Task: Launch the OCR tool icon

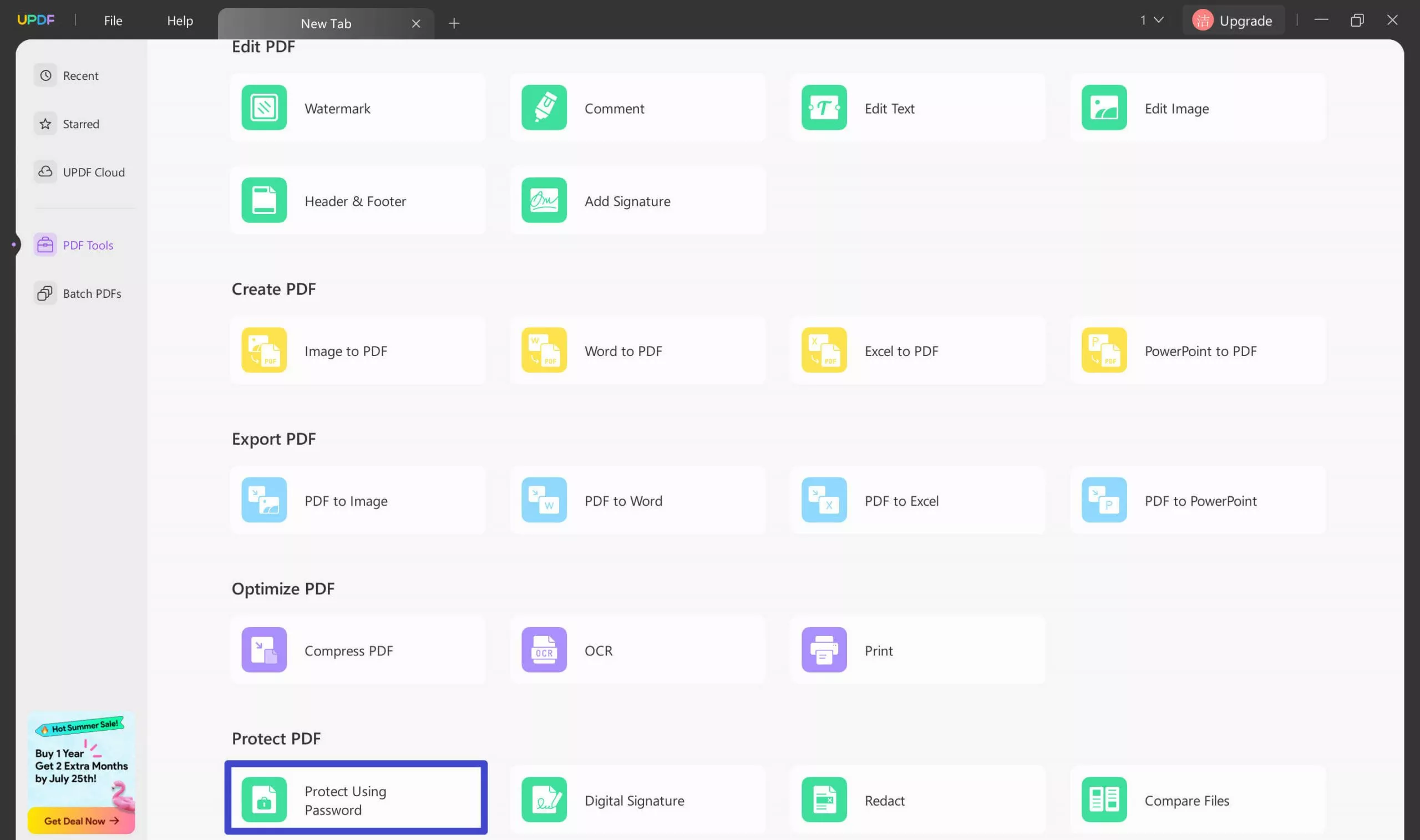Action: pyautogui.click(x=544, y=650)
